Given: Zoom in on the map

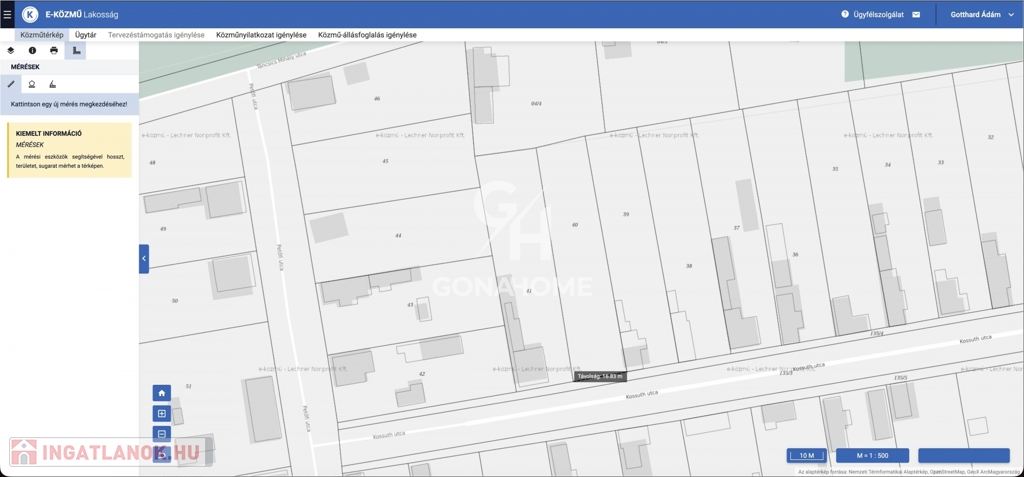Looking at the screenshot, I should pyautogui.click(x=162, y=414).
